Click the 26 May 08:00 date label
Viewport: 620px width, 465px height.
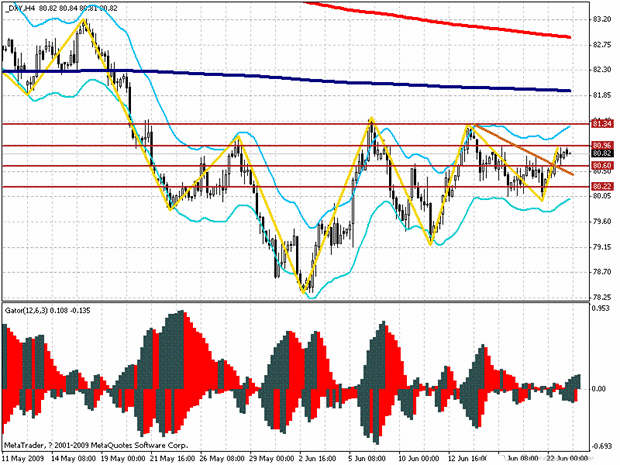(223, 459)
